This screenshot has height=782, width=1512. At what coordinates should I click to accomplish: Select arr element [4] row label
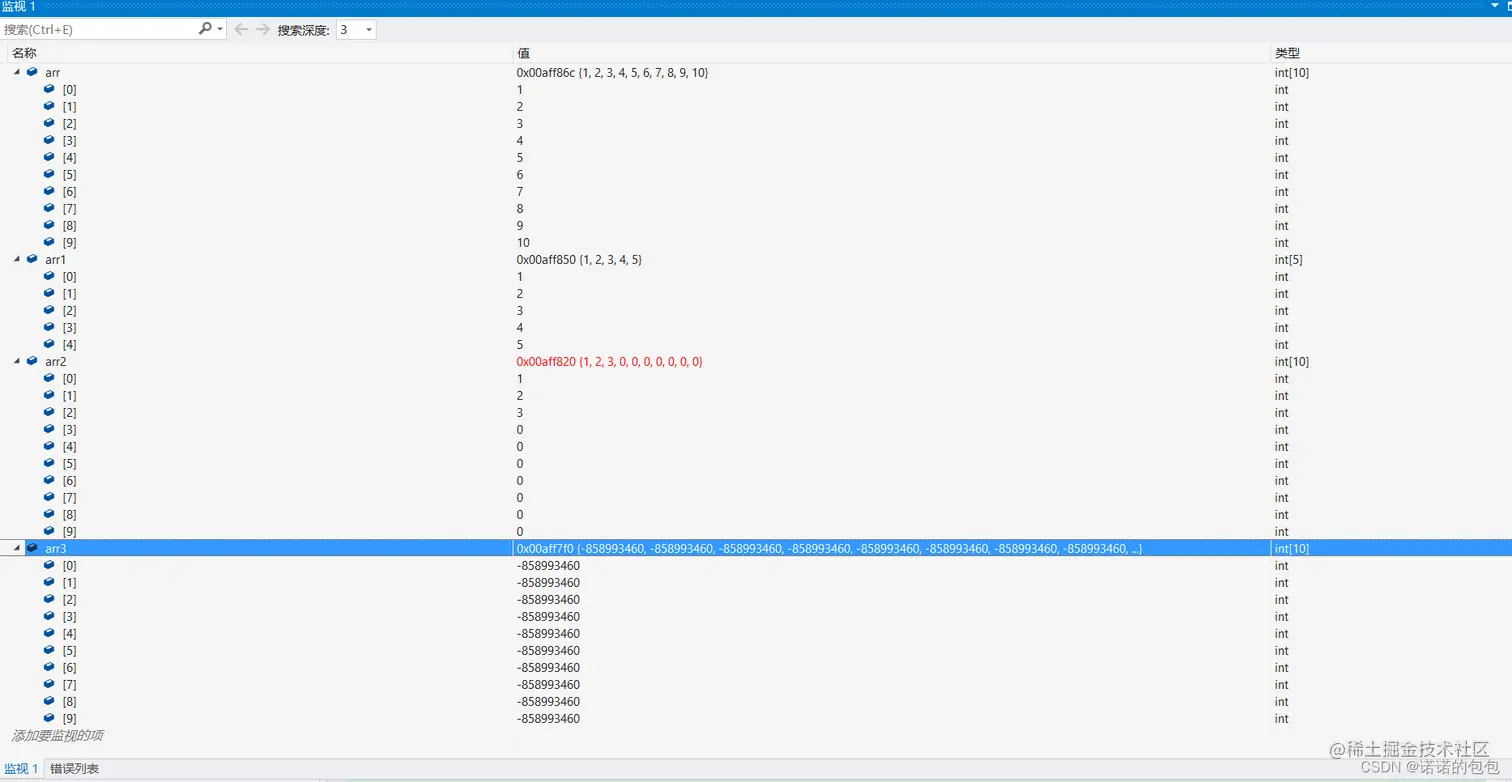click(x=69, y=157)
